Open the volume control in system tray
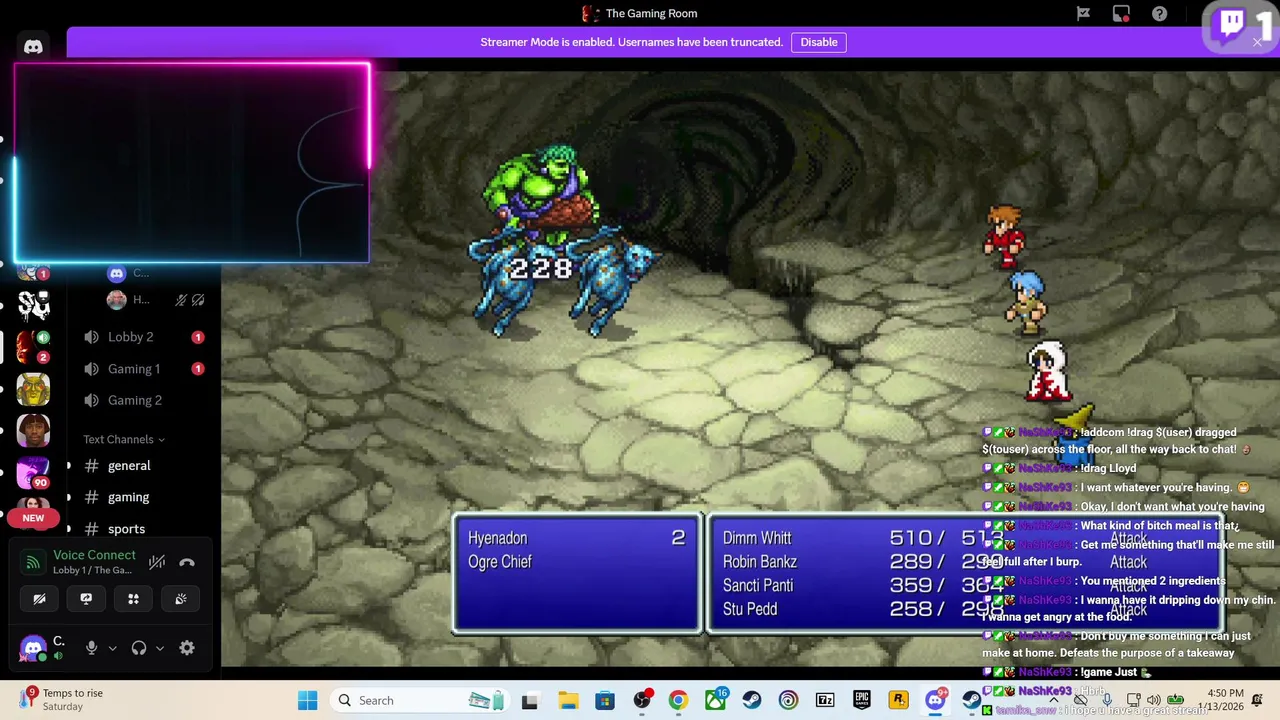 click(1153, 700)
